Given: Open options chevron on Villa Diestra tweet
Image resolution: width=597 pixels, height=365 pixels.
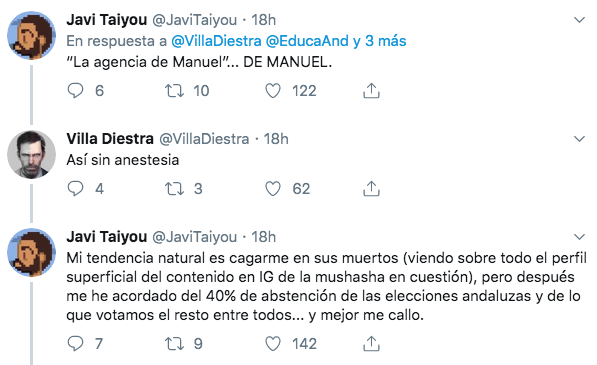Looking at the screenshot, I should click(x=579, y=139).
